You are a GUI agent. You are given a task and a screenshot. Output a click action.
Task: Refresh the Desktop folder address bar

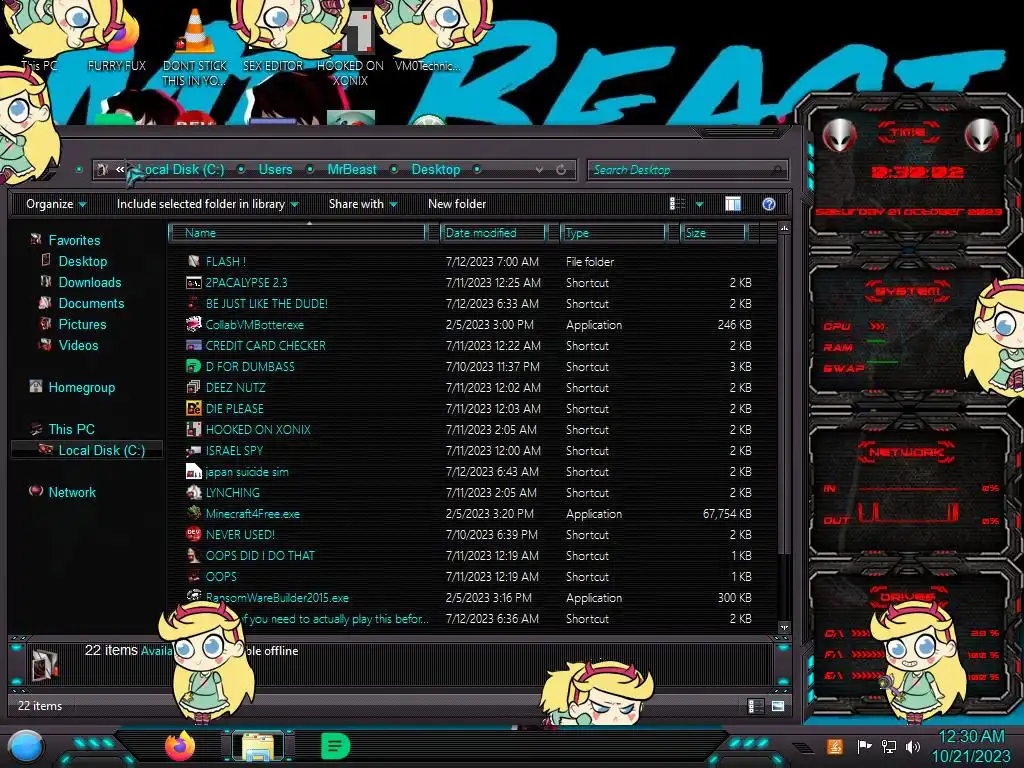[561, 169]
